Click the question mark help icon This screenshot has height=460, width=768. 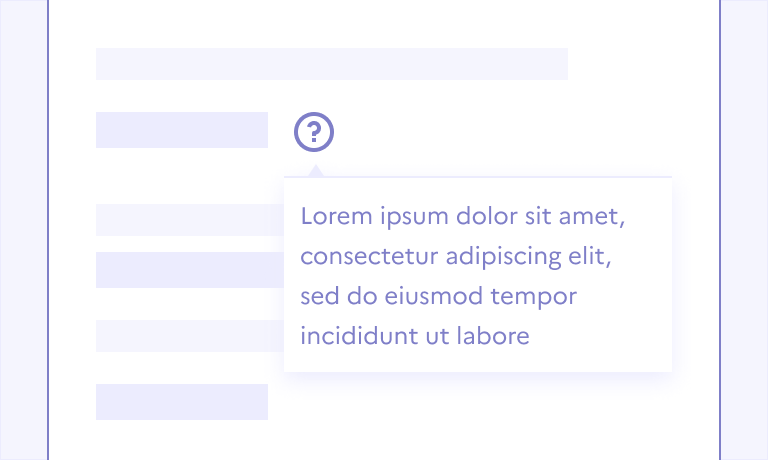[314, 131]
